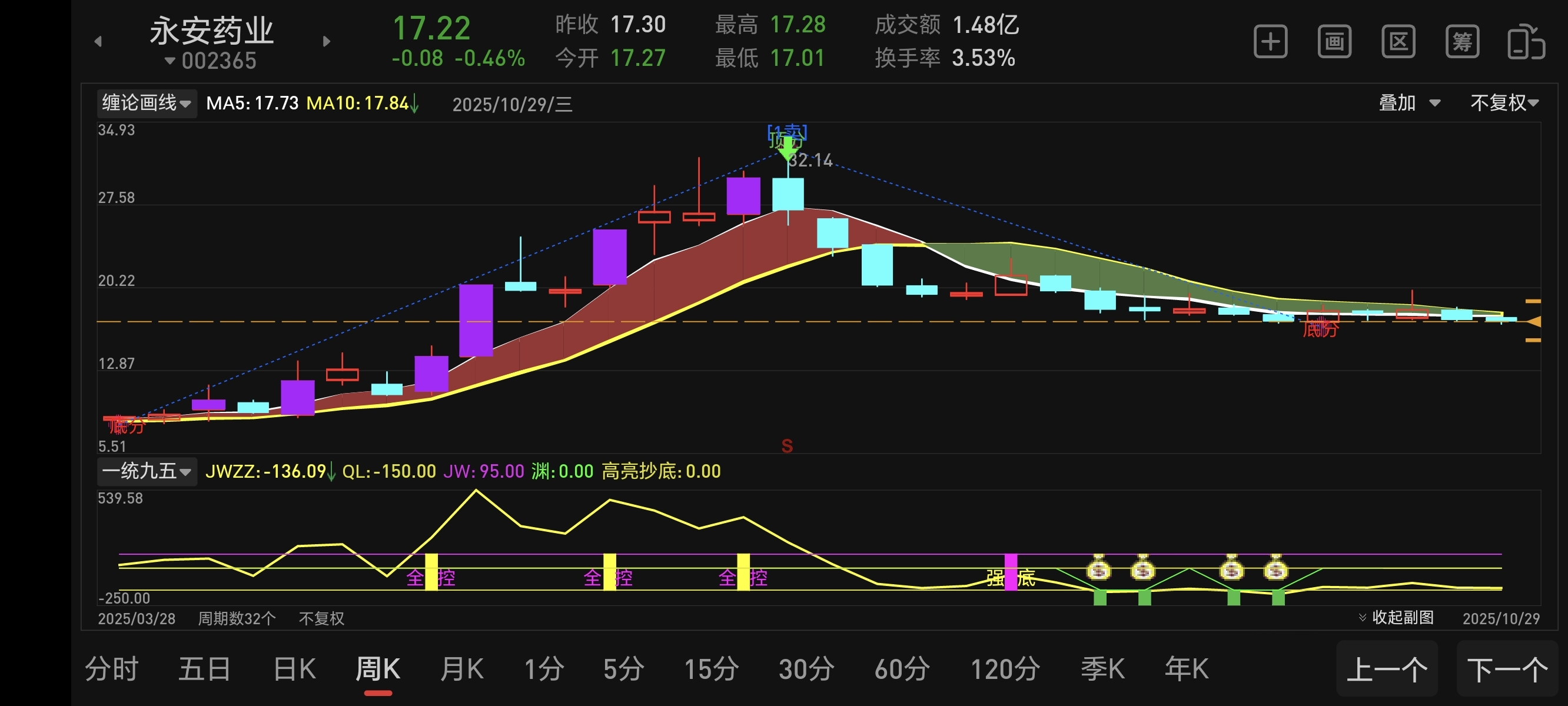Switch to the 月K tab
The width and height of the screenshot is (1568, 706).
(462, 670)
